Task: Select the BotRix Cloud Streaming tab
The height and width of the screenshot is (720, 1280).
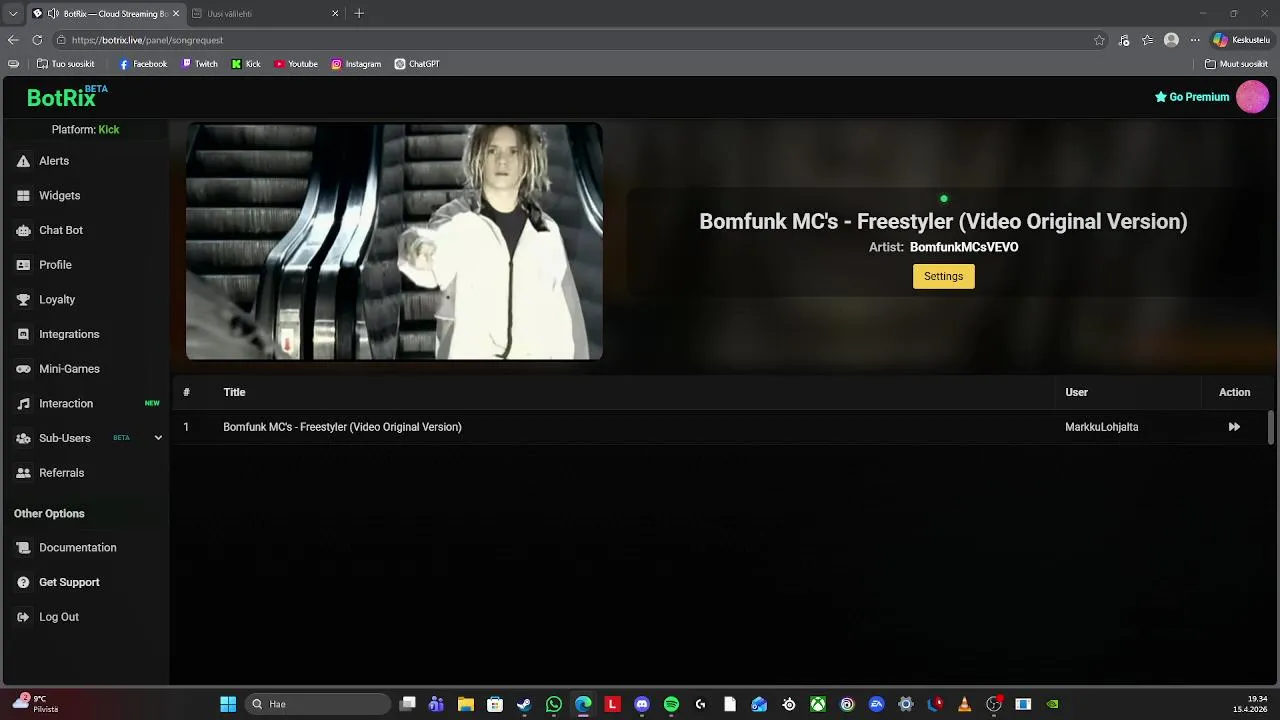Action: click(105, 14)
